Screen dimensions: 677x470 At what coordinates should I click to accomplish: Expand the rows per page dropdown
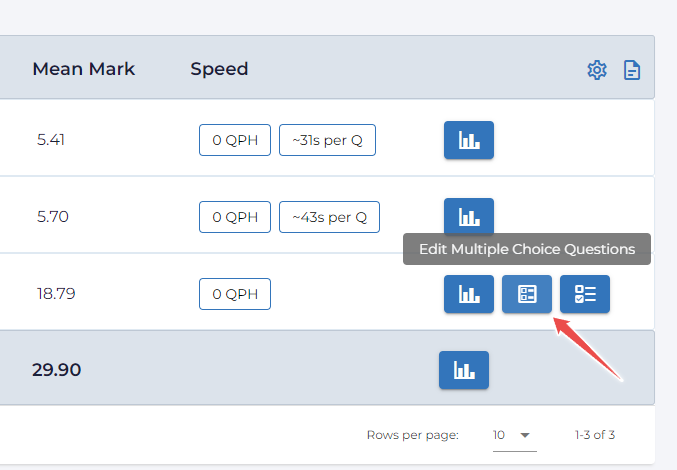point(515,435)
